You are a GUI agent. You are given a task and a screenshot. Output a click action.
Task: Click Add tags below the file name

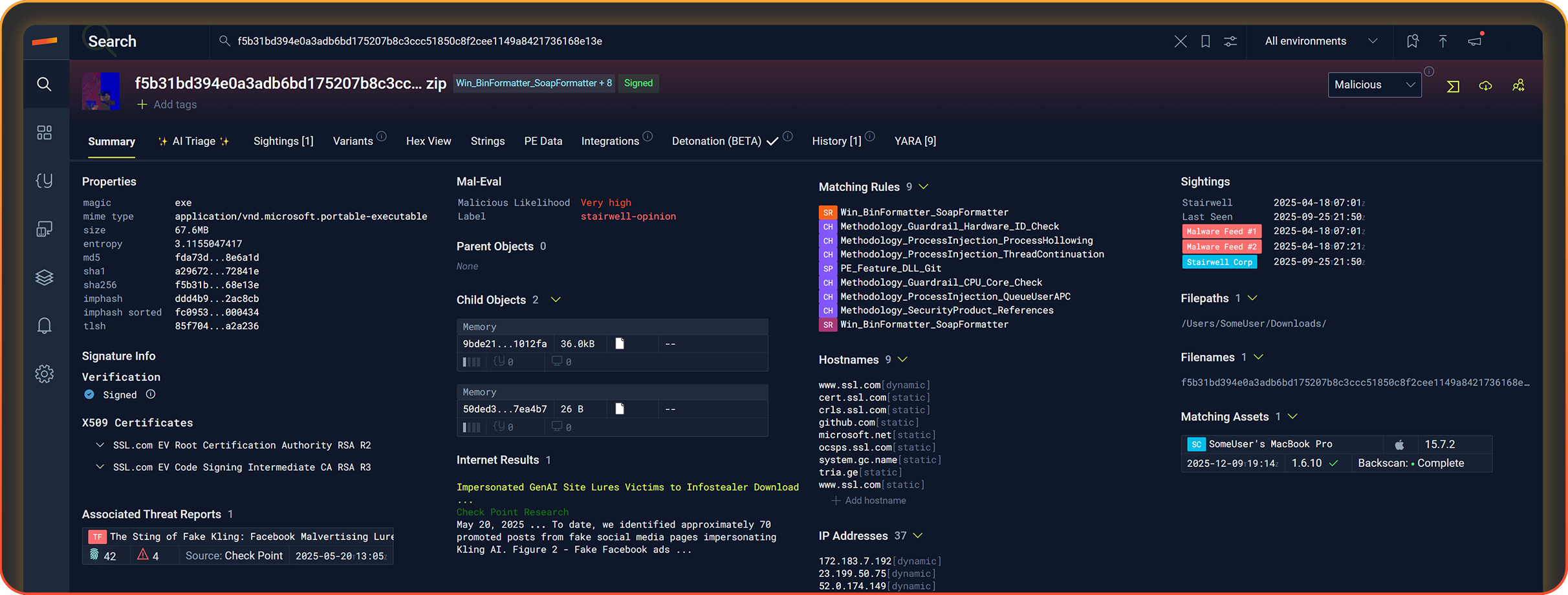167,105
